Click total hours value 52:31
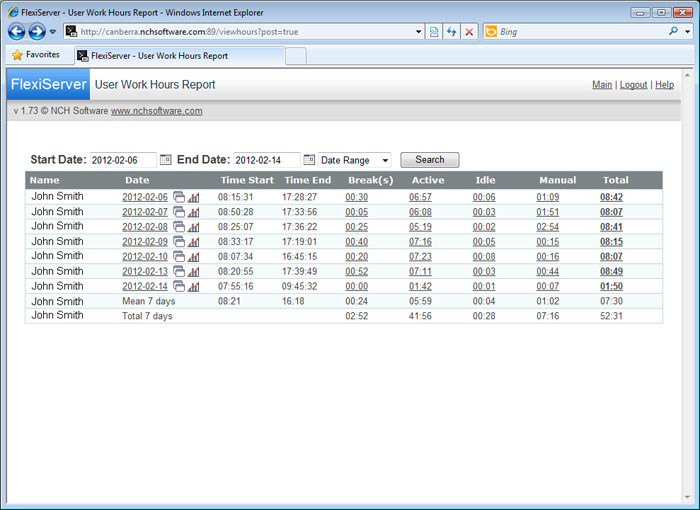This screenshot has height=510, width=700. [x=611, y=316]
